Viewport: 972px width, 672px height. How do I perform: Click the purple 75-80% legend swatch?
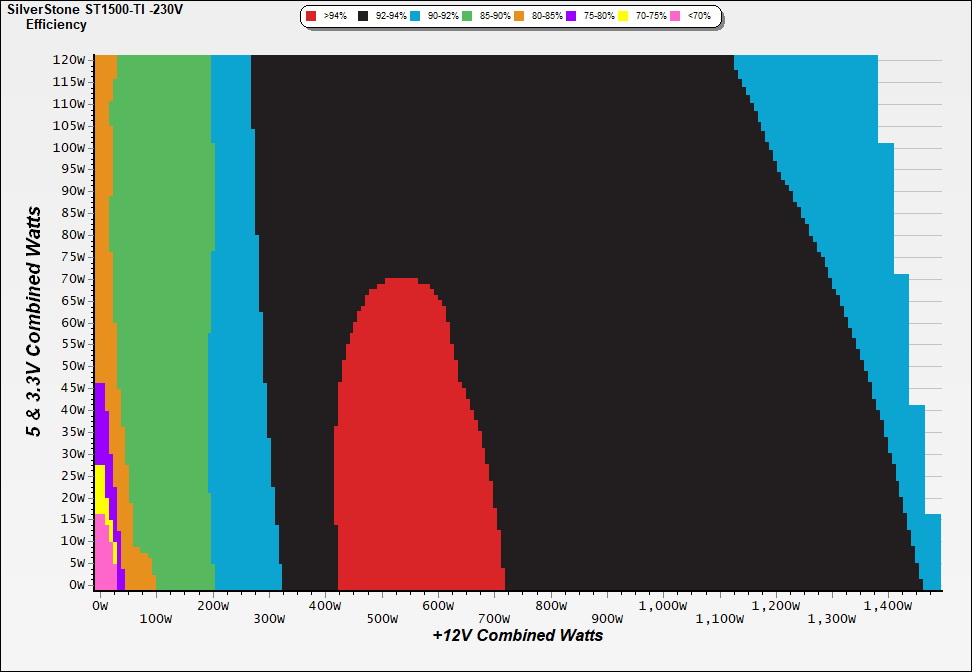(x=572, y=17)
